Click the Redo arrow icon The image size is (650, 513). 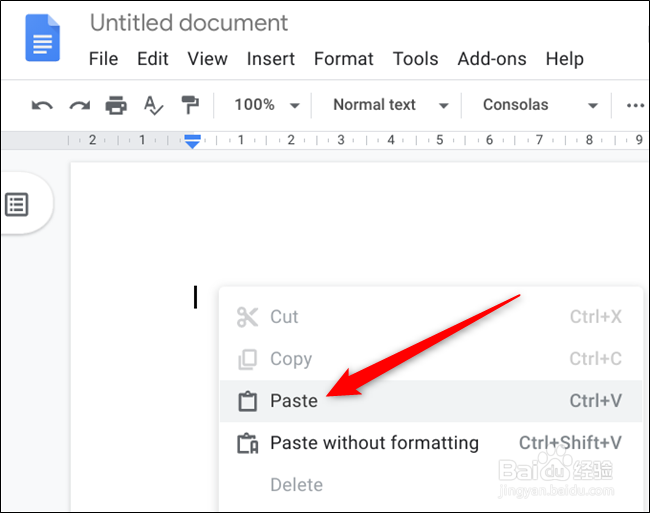click(x=79, y=105)
